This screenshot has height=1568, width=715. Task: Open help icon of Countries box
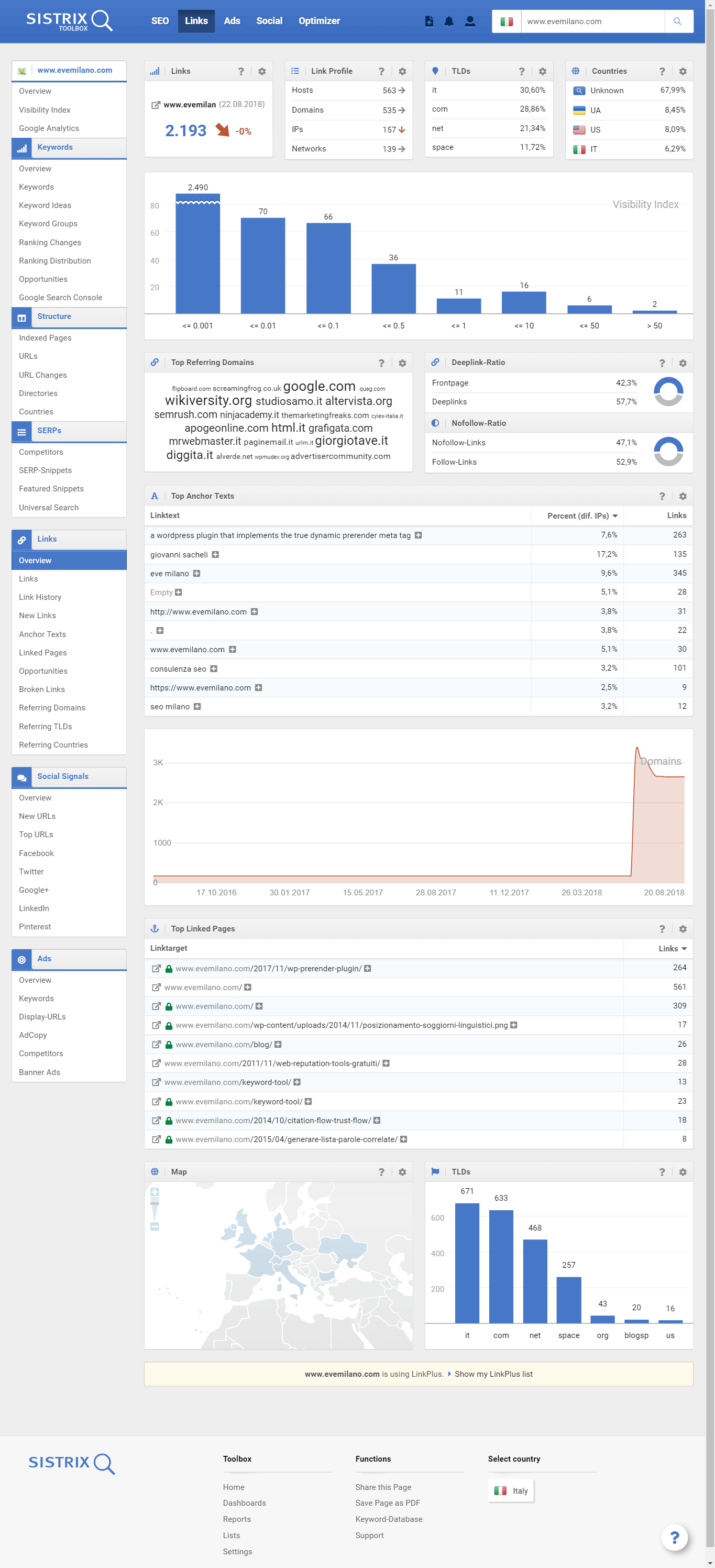pos(662,71)
